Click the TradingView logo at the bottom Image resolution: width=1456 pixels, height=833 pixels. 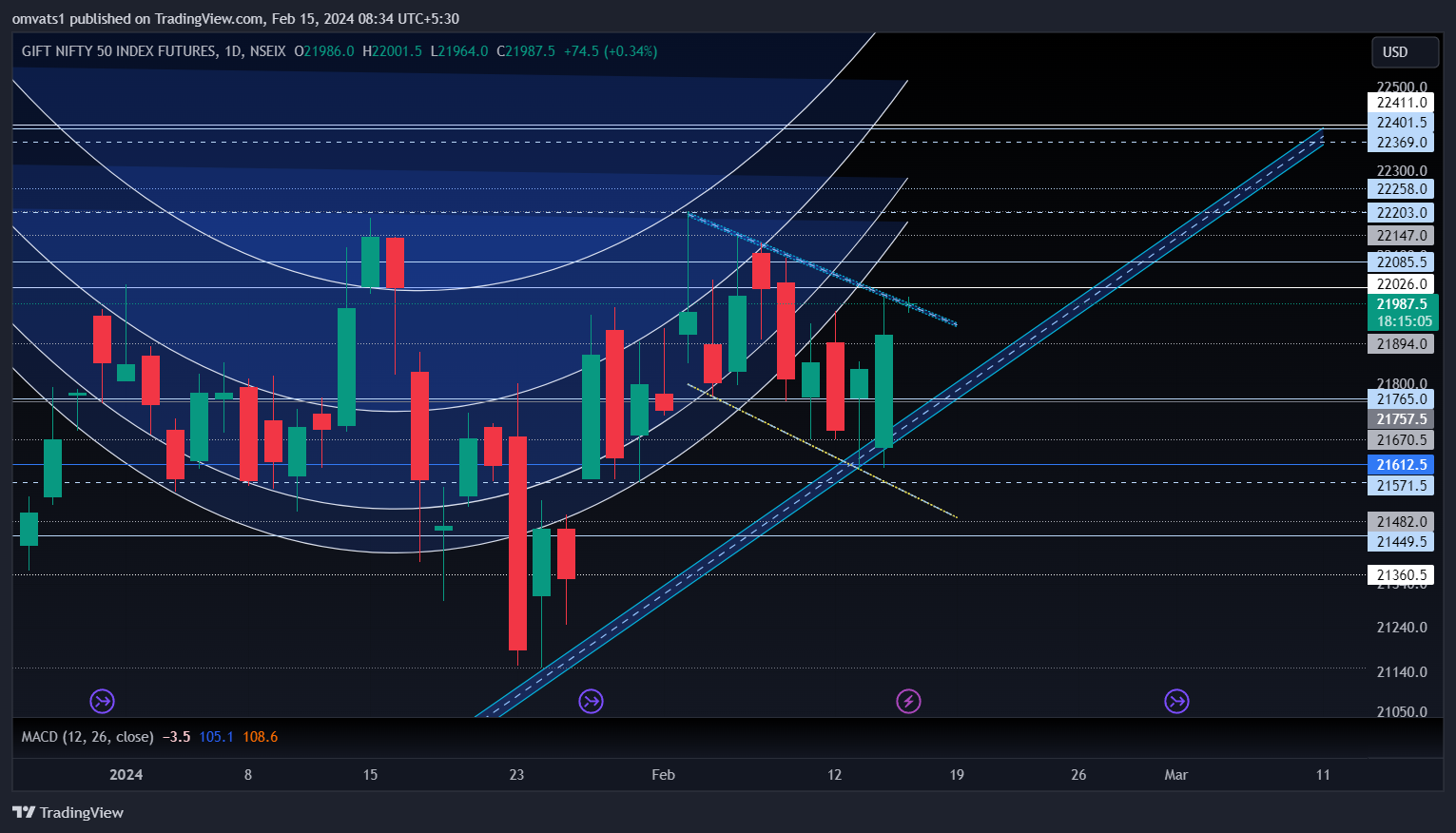[68, 812]
